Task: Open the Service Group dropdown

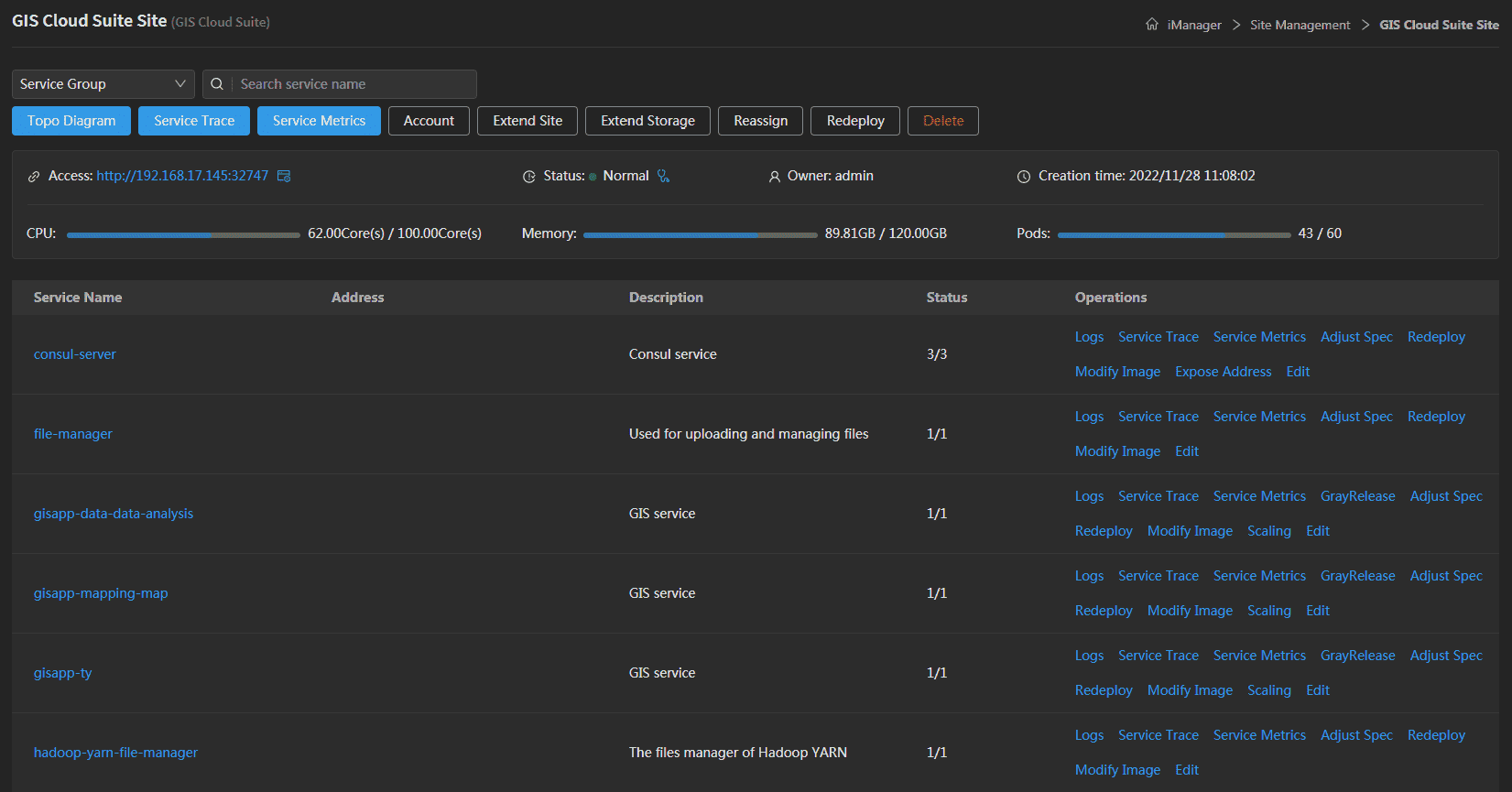Action: click(x=103, y=84)
